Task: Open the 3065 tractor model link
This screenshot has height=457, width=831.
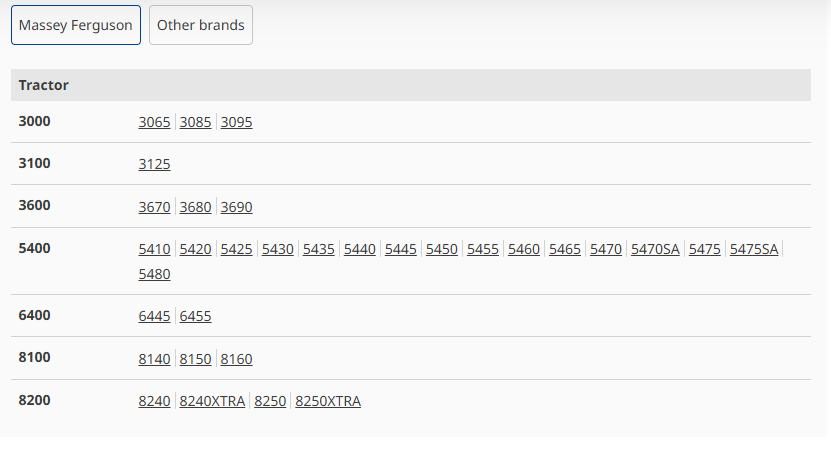Action: [x=154, y=123]
